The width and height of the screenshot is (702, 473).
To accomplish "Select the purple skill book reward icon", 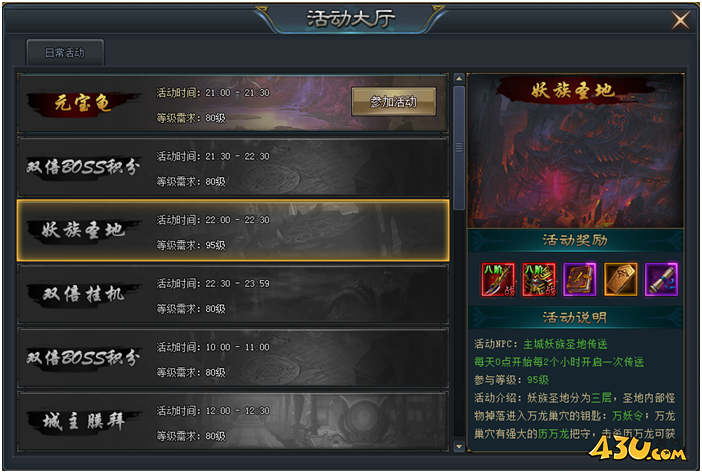I will point(579,279).
